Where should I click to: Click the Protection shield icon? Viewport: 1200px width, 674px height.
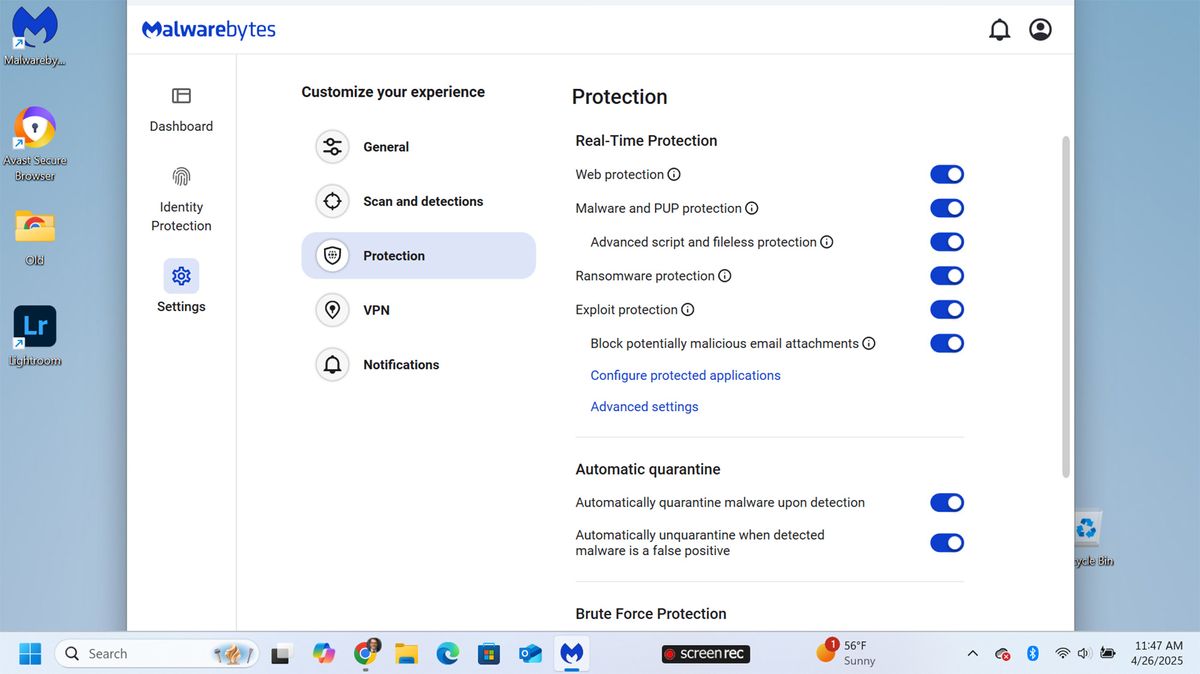(332, 255)
